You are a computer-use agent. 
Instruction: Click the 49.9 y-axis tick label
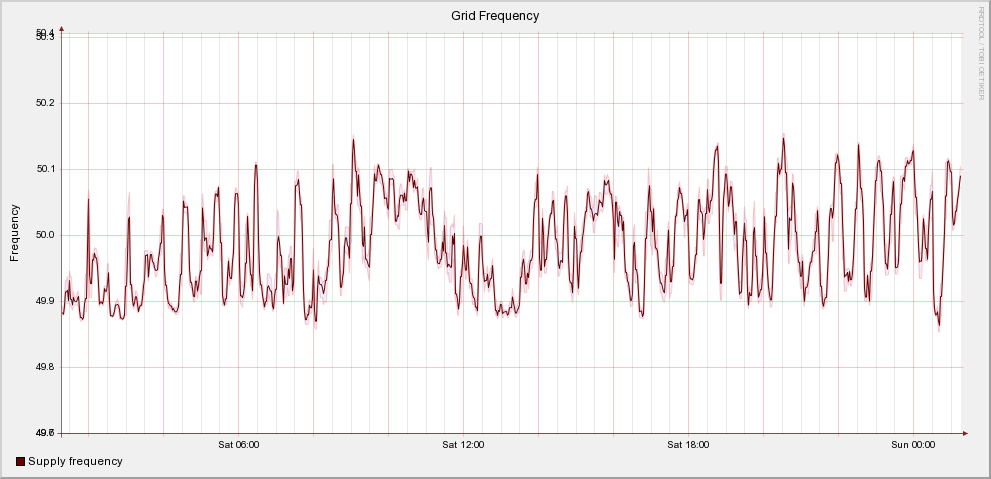point(45,301)
